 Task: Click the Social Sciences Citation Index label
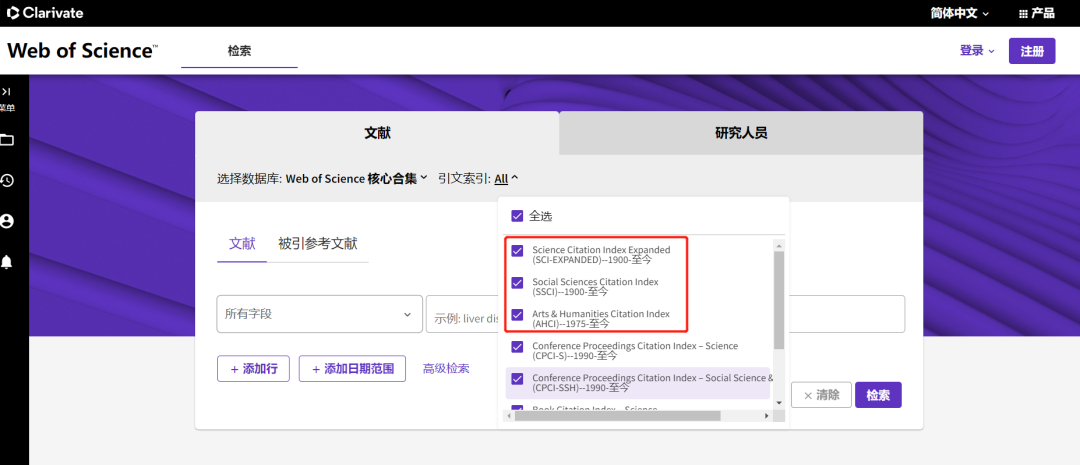pyautogui.click(x=596, y=287)
